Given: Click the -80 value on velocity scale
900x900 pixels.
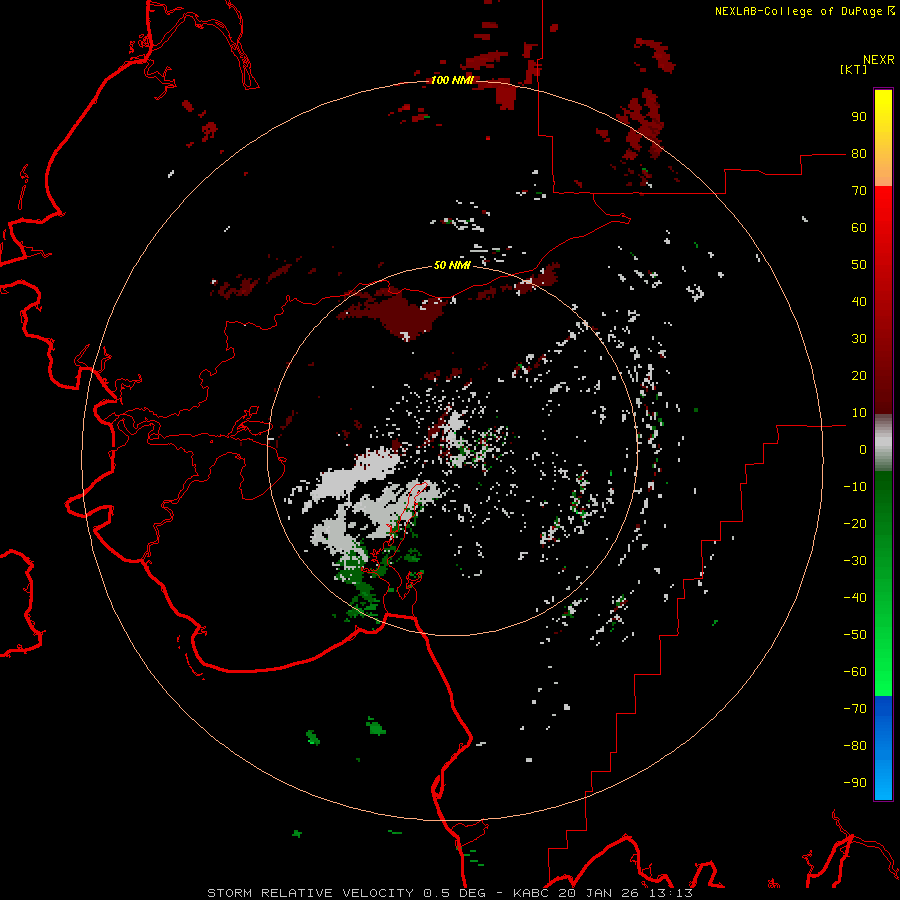Looking at the screenshot, I should pyautogui.click(x=855, y=746).
